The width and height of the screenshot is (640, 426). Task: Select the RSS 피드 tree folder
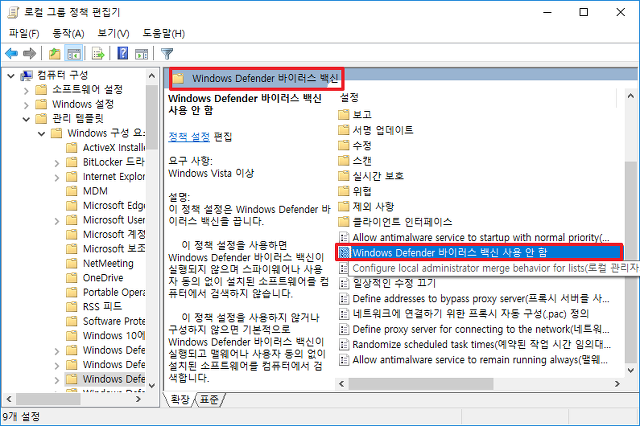94,306
